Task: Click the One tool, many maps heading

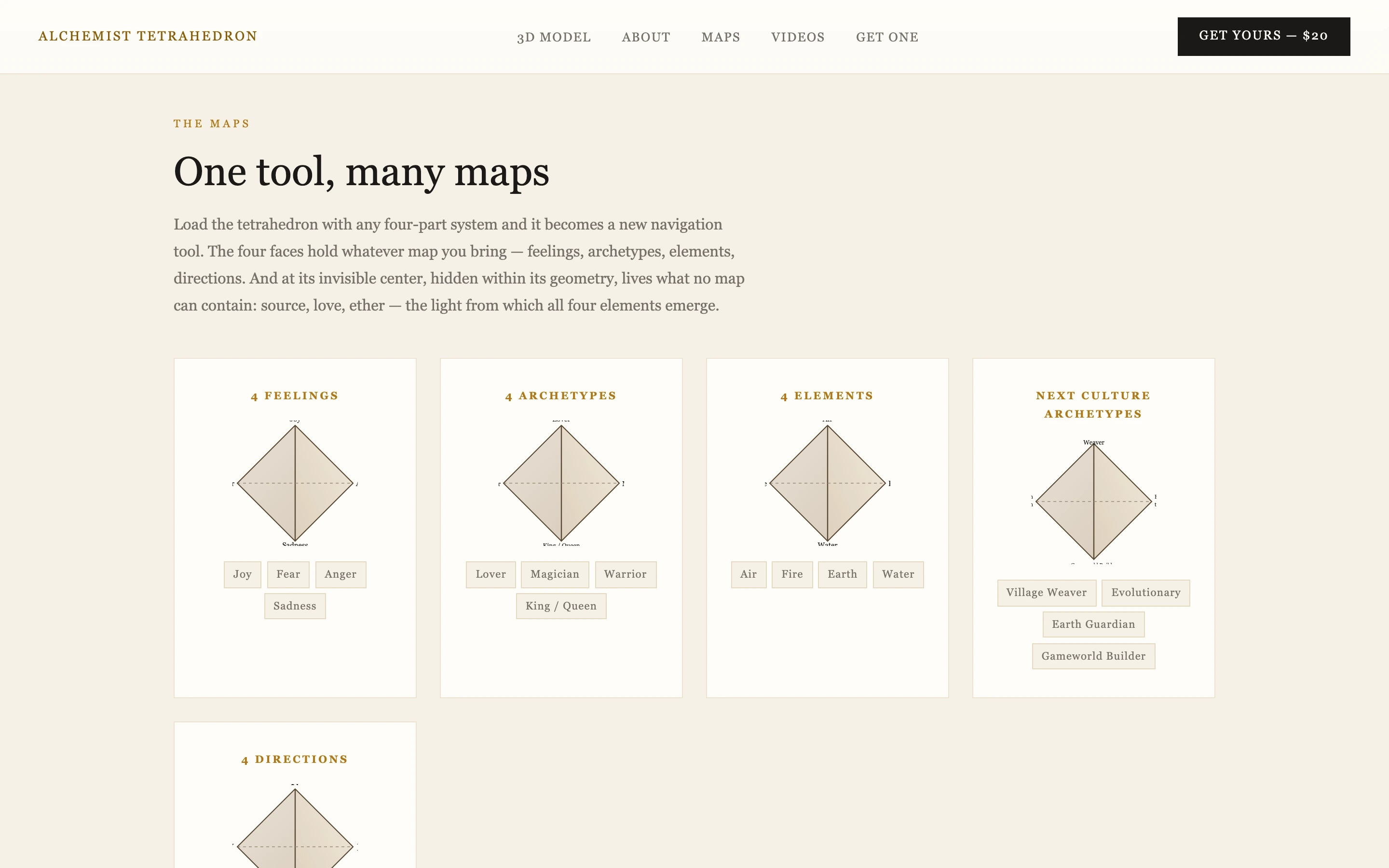Action: [361, 171]
